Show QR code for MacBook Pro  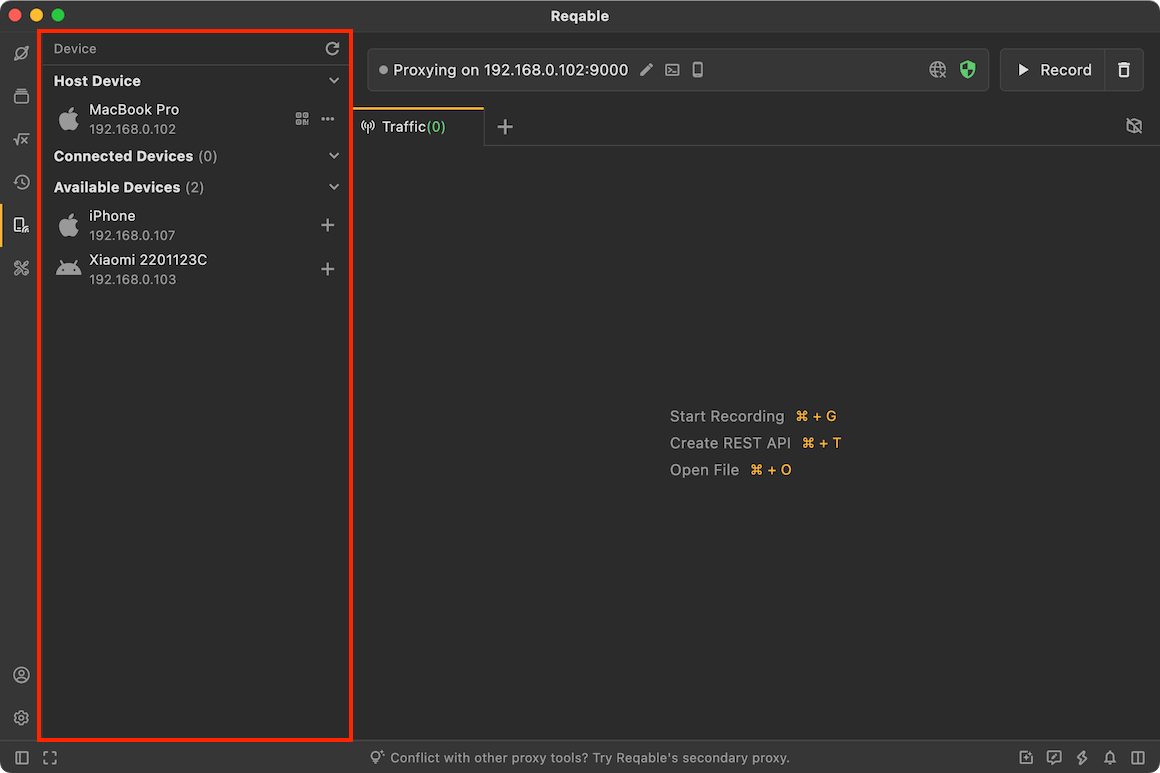pyautogui.click(x=302, y=118)
